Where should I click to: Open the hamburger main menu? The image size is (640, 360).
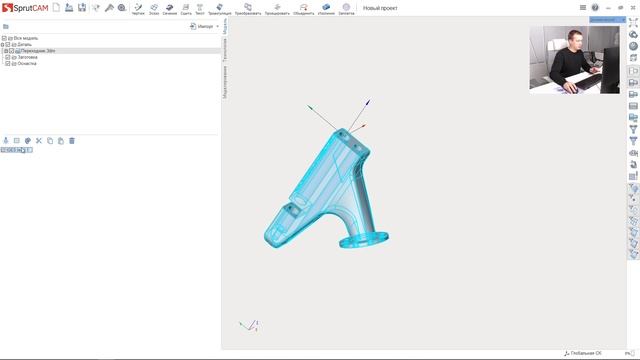pos(583,8)
